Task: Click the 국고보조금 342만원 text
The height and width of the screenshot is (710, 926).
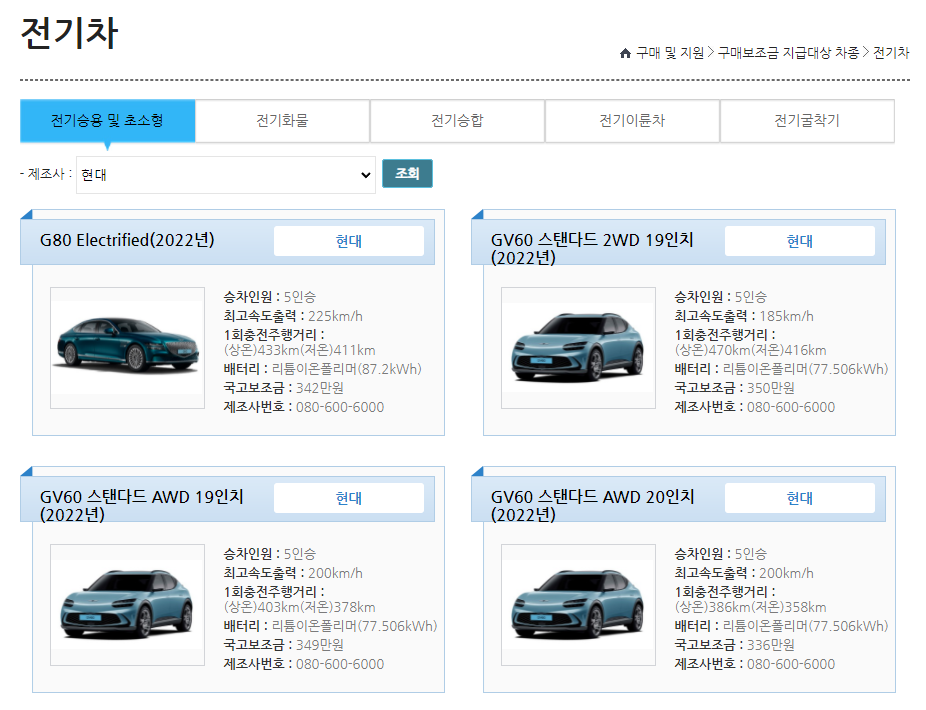Action: [283, 388]
